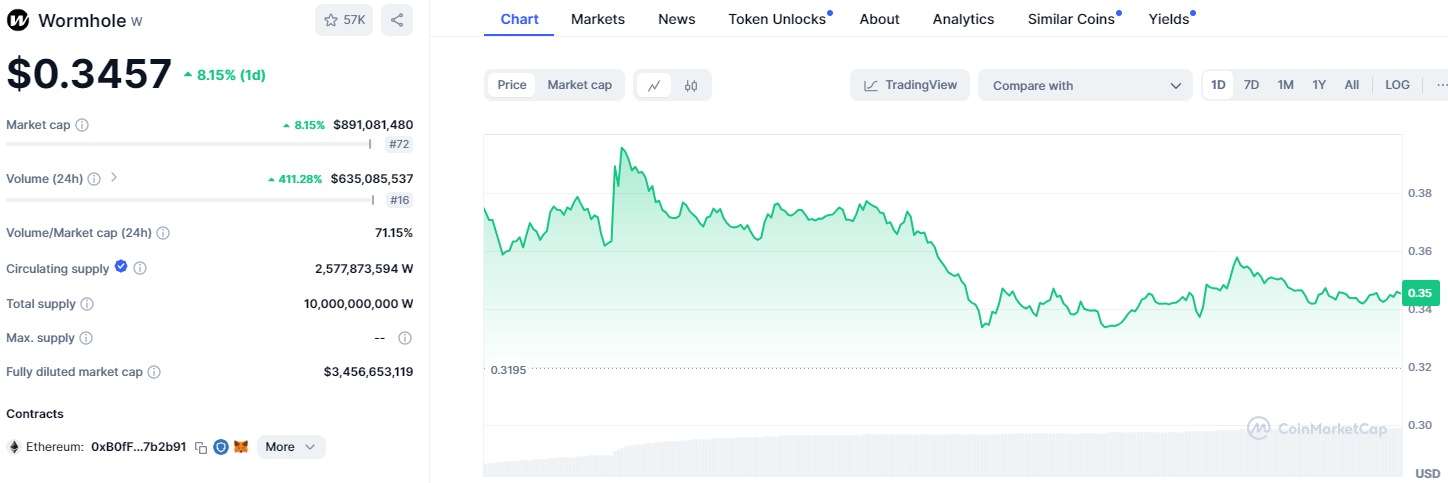Click the $635,085,537 volume value
Screen dimensions: 1448x483
372,179
